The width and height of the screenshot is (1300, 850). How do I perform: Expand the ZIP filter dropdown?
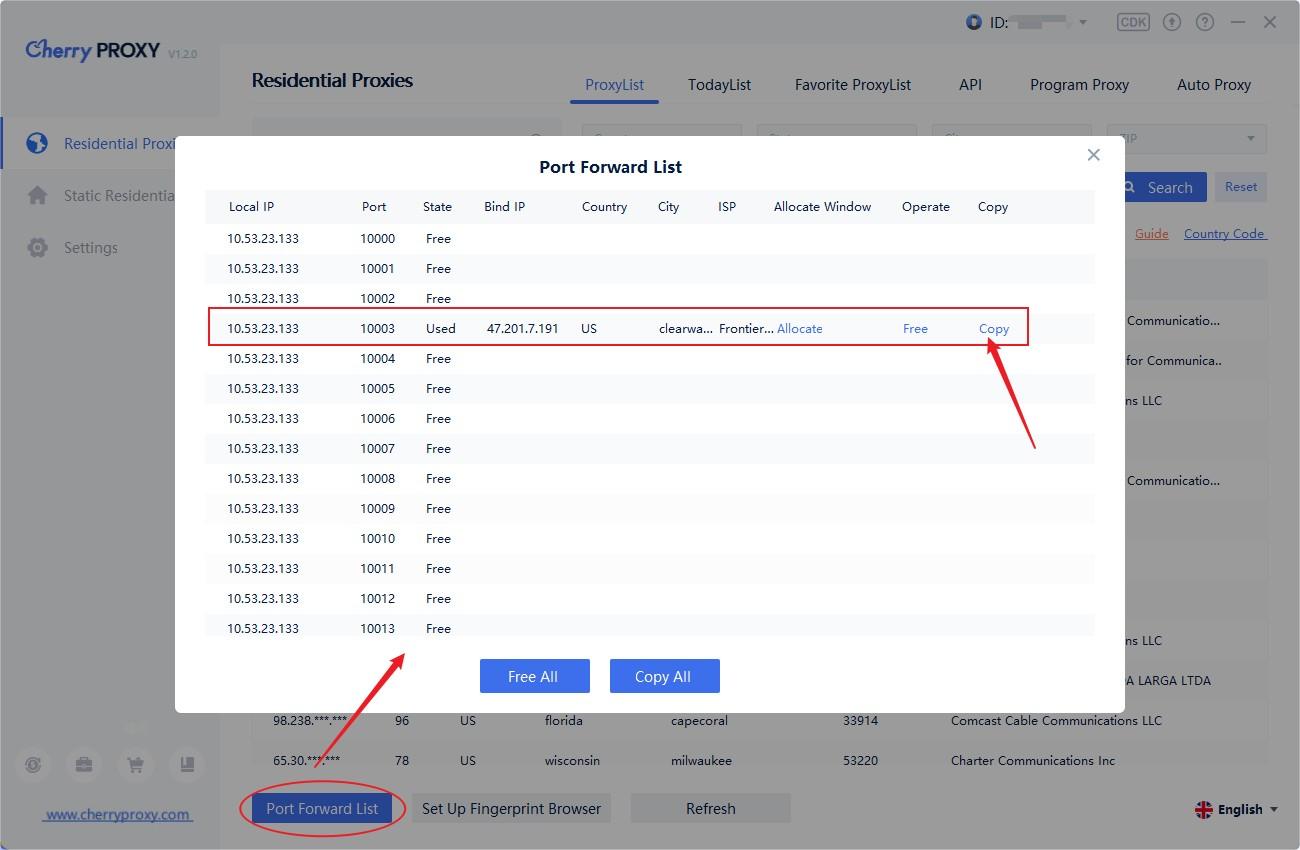pyautogui.click(x=1250, y=139)
